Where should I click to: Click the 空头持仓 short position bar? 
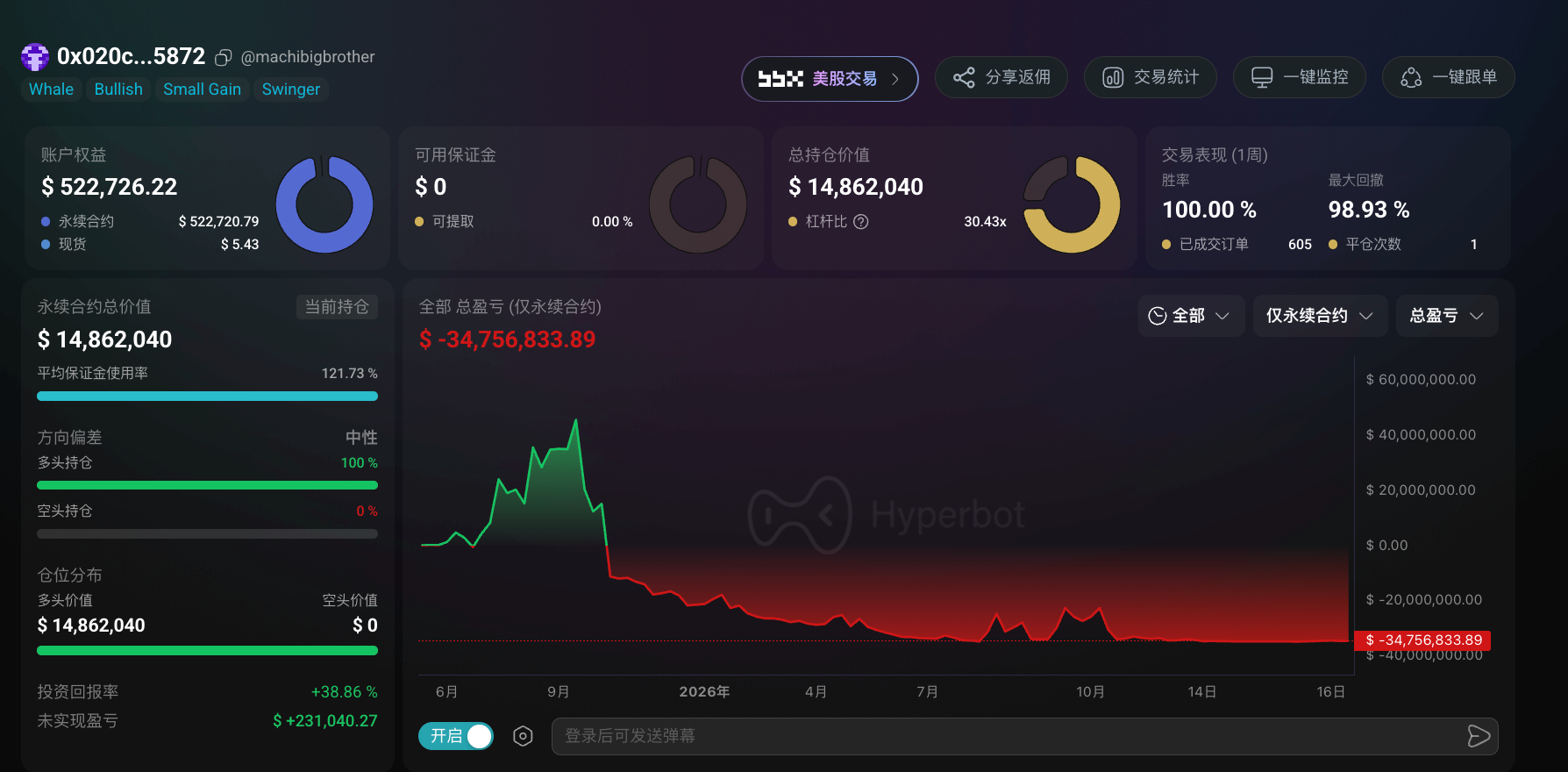[207, 533]
